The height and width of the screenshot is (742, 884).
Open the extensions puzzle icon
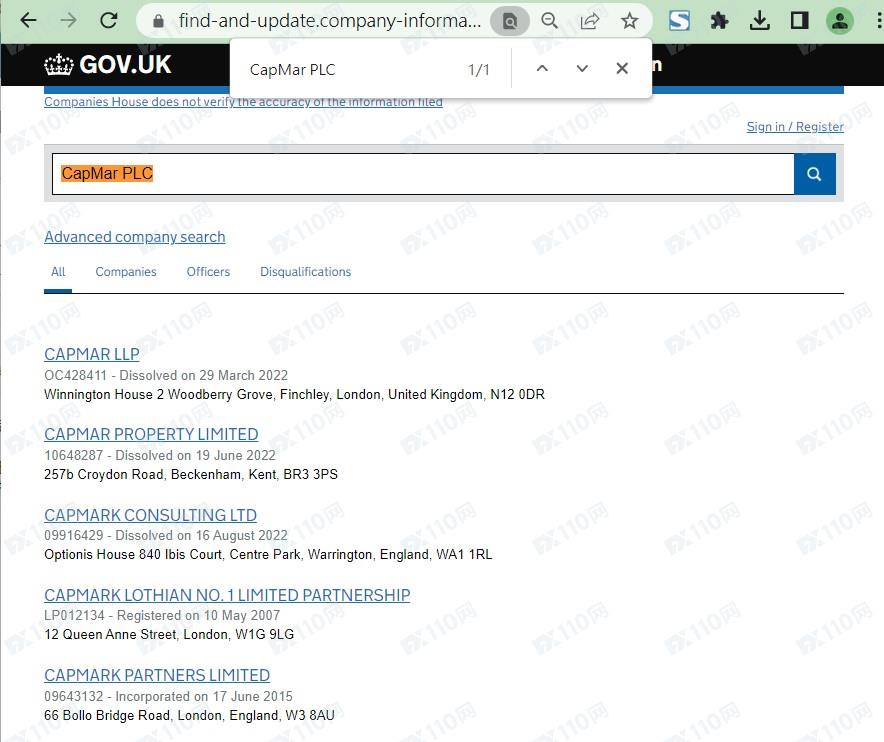tap(719, 20)
